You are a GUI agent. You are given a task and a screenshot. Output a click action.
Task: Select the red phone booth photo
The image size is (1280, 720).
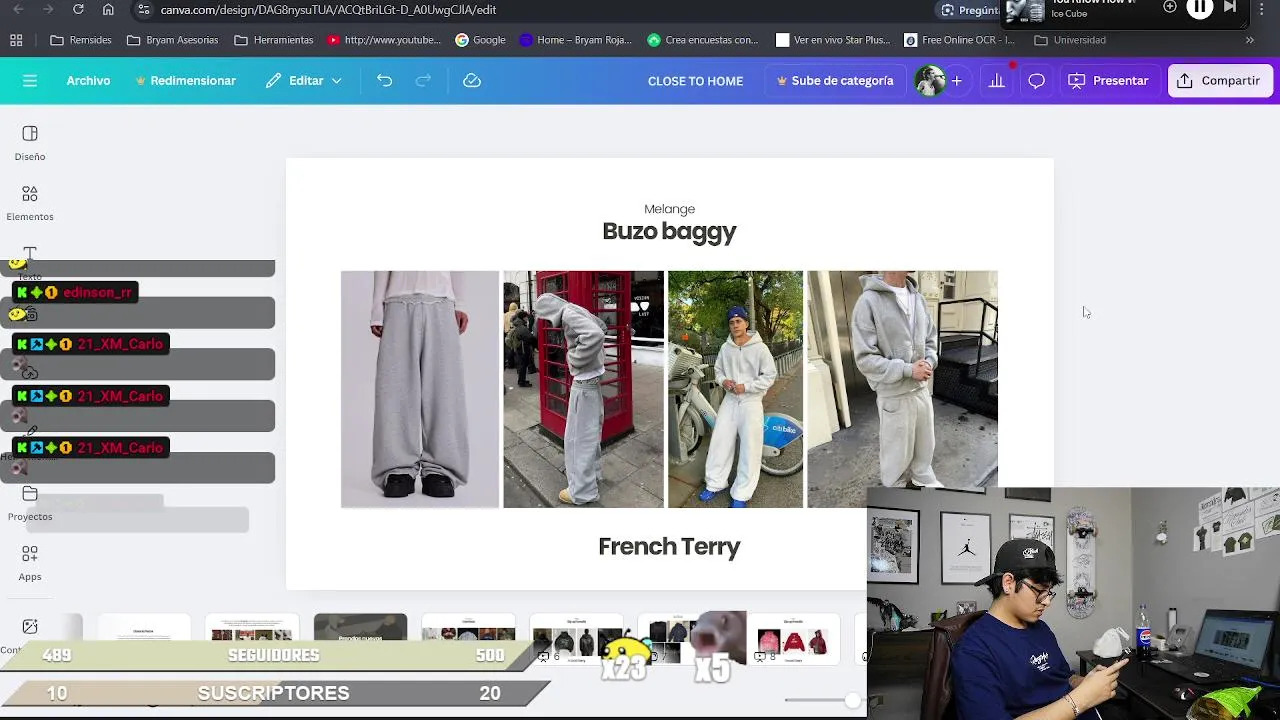coord(583,389)
